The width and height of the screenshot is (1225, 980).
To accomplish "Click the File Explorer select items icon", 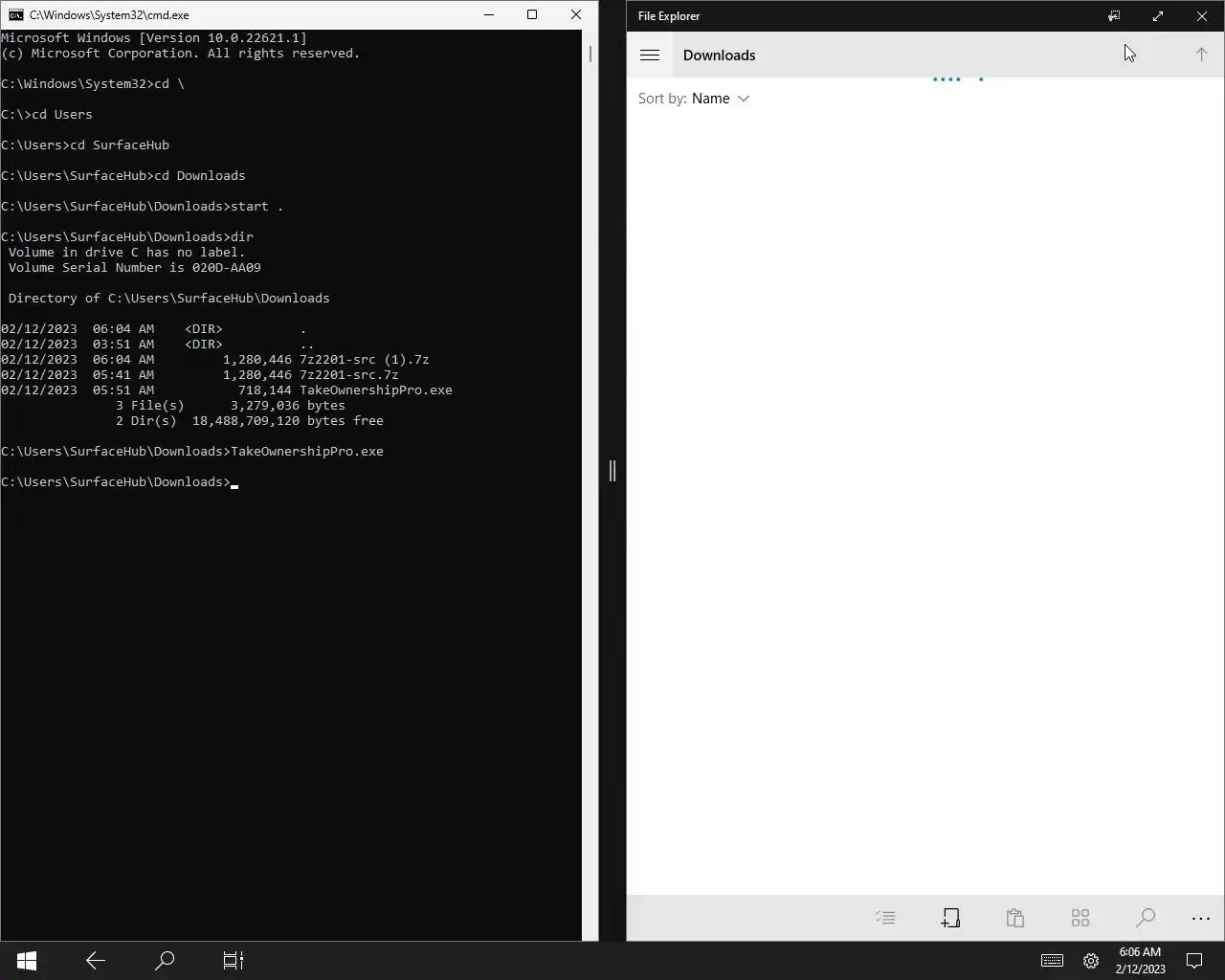I will 885,918.
